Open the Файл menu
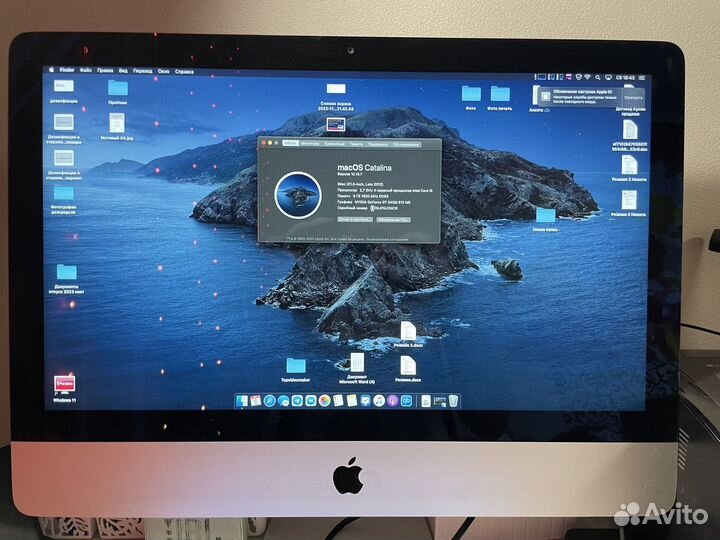 86,70
